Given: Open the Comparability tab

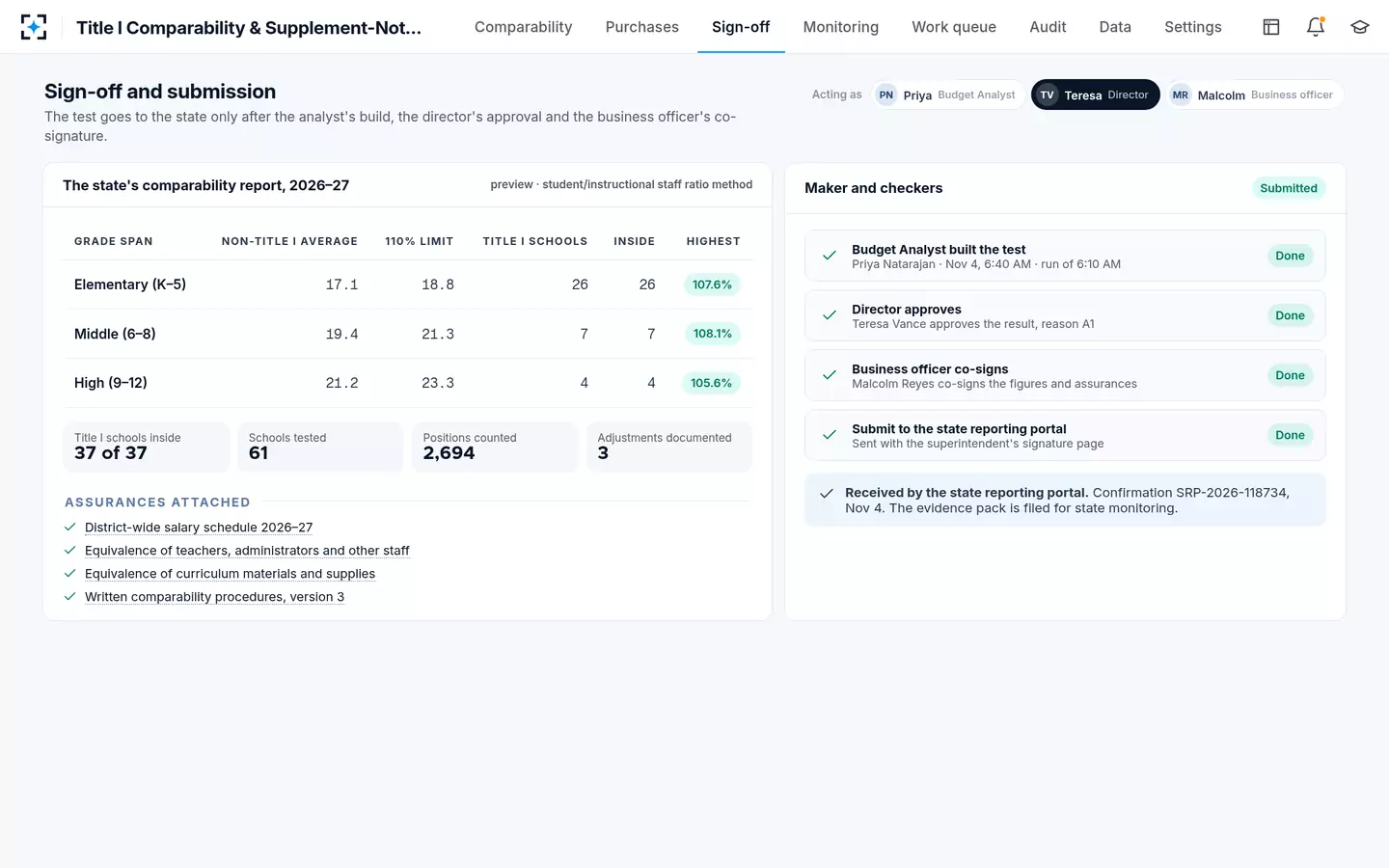Looking at the screenshot, I should tap(524, 27).
